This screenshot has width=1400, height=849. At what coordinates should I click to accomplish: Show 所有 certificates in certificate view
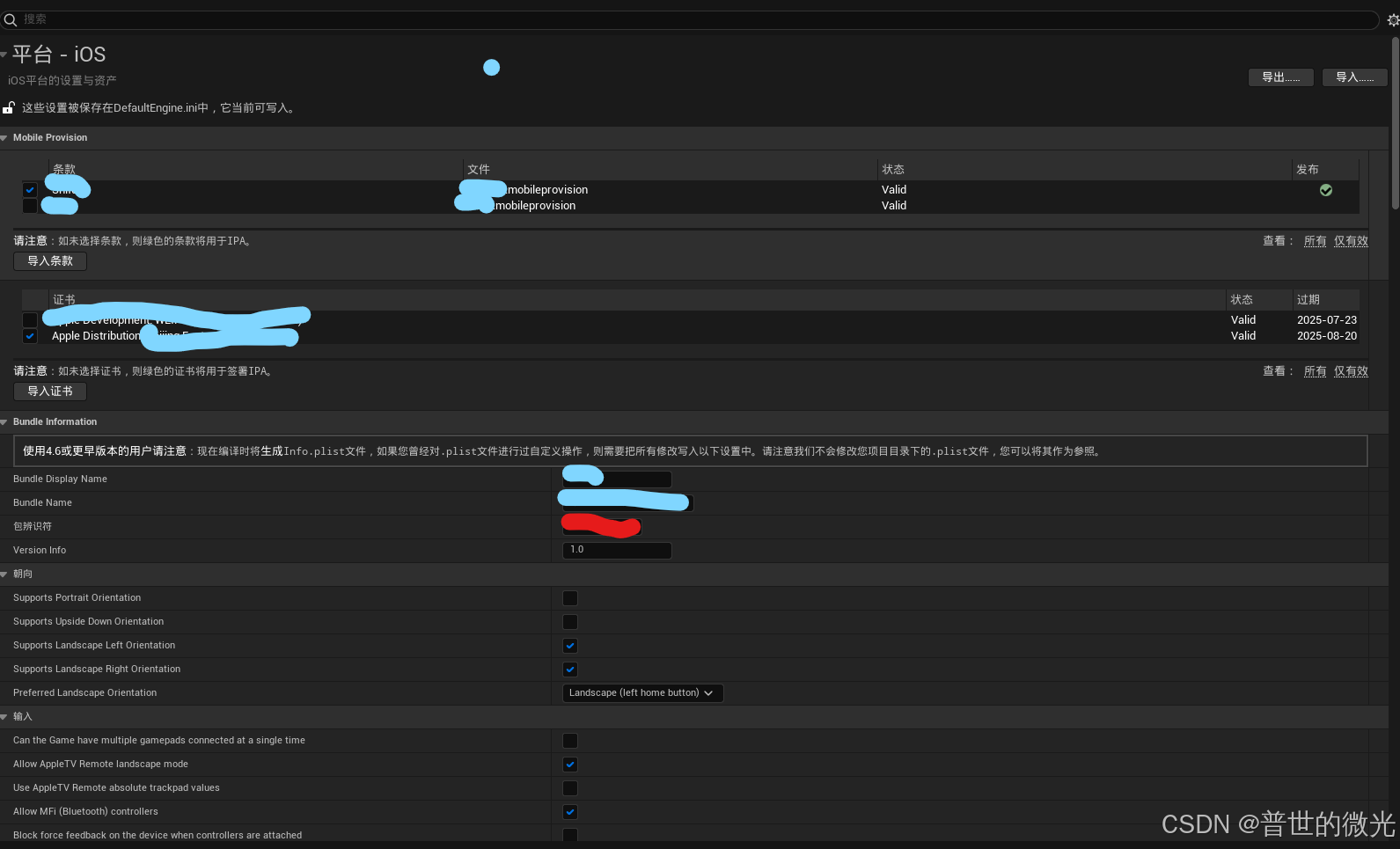click(x=1315, y=371)
